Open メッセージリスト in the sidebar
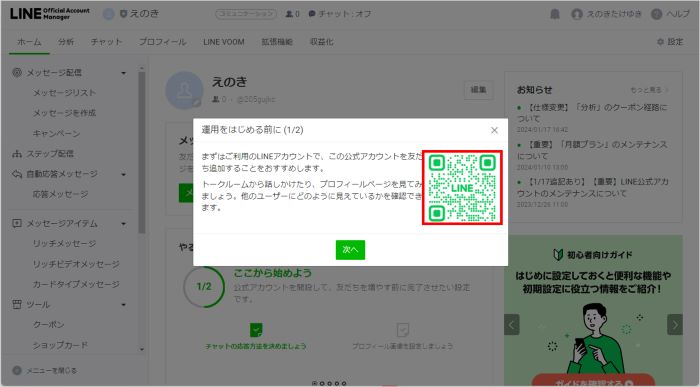700x387 pixels. coord(64,93)
